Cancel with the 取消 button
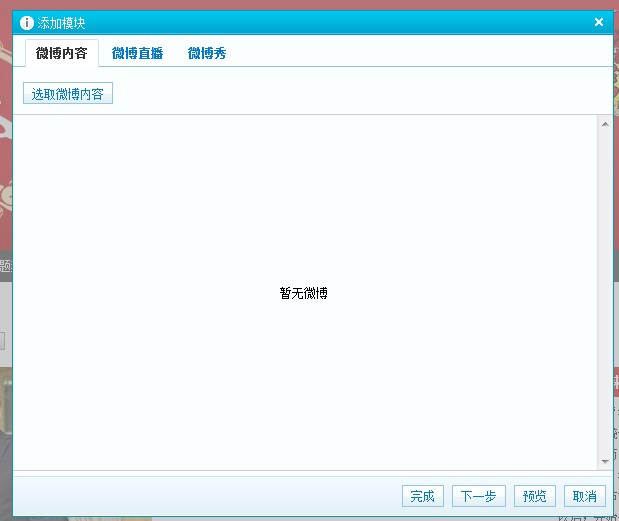This screenshot has height=521, width=619. [585, 496]
